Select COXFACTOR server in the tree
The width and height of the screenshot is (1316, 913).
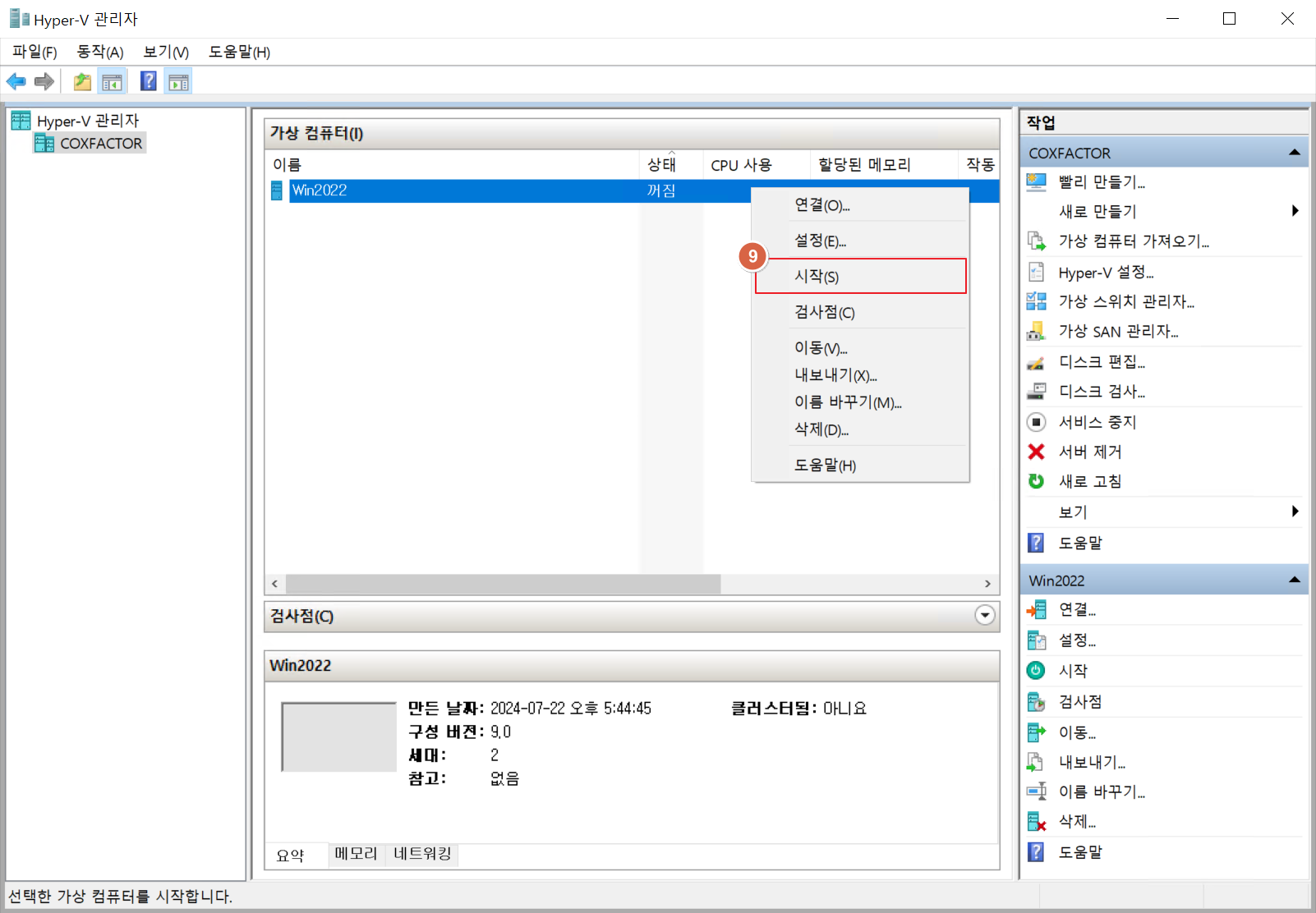(x=90, y=144)
